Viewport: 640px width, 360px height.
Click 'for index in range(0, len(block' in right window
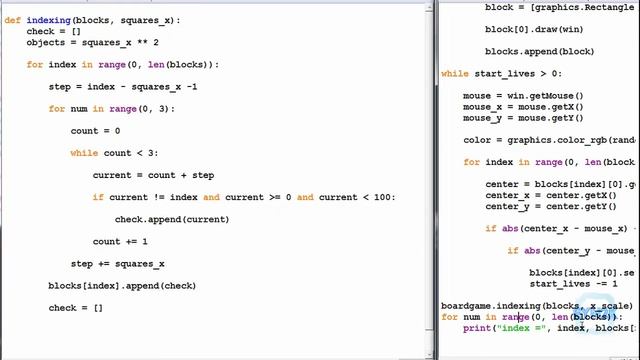coord(549,162)
